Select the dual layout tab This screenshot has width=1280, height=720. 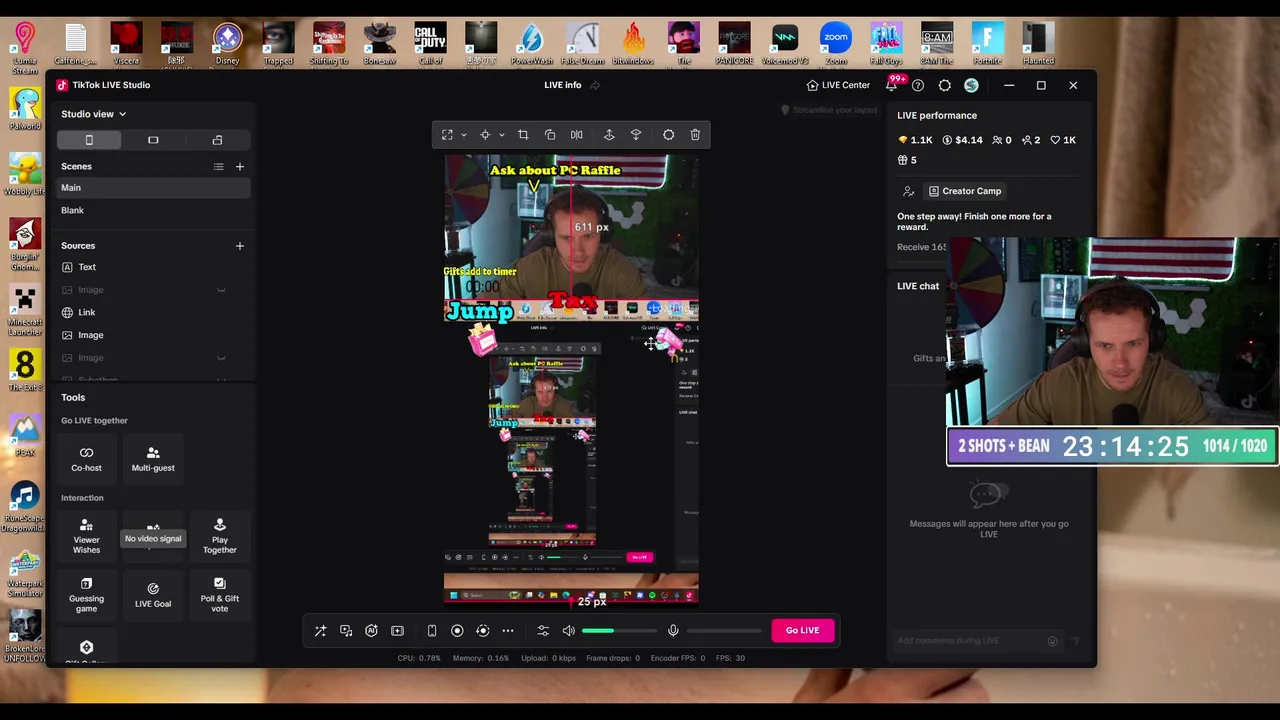pos(217,140)
